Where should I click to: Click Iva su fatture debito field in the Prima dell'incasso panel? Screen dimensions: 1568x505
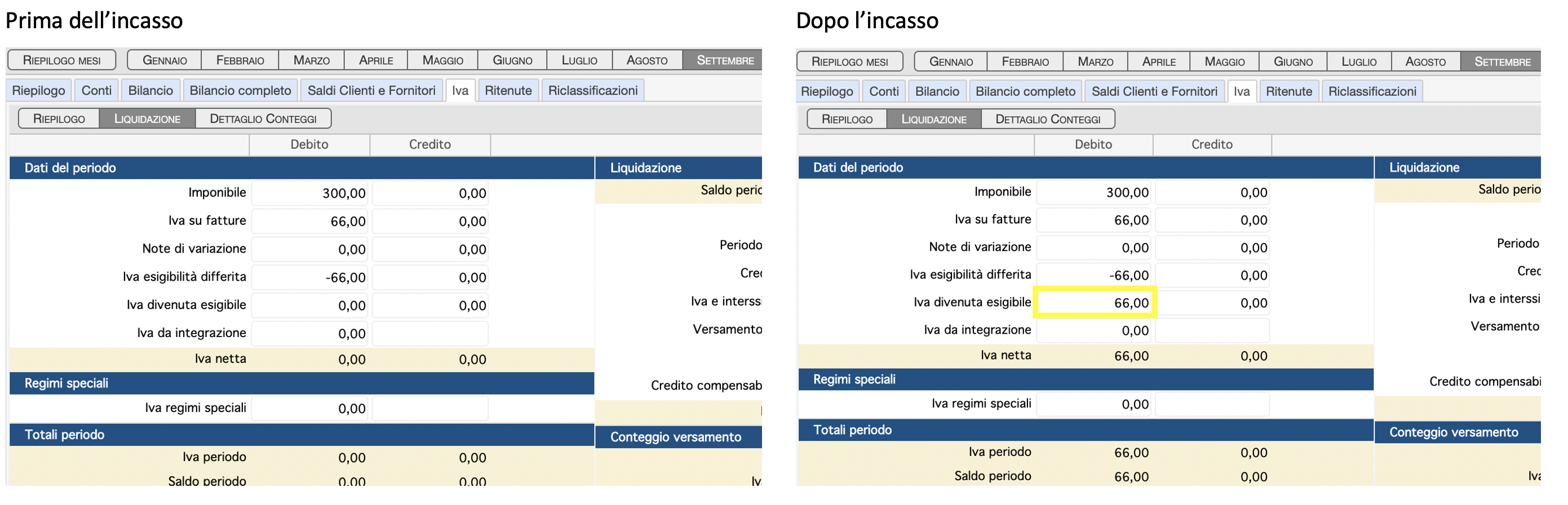[x=310, y=222]
